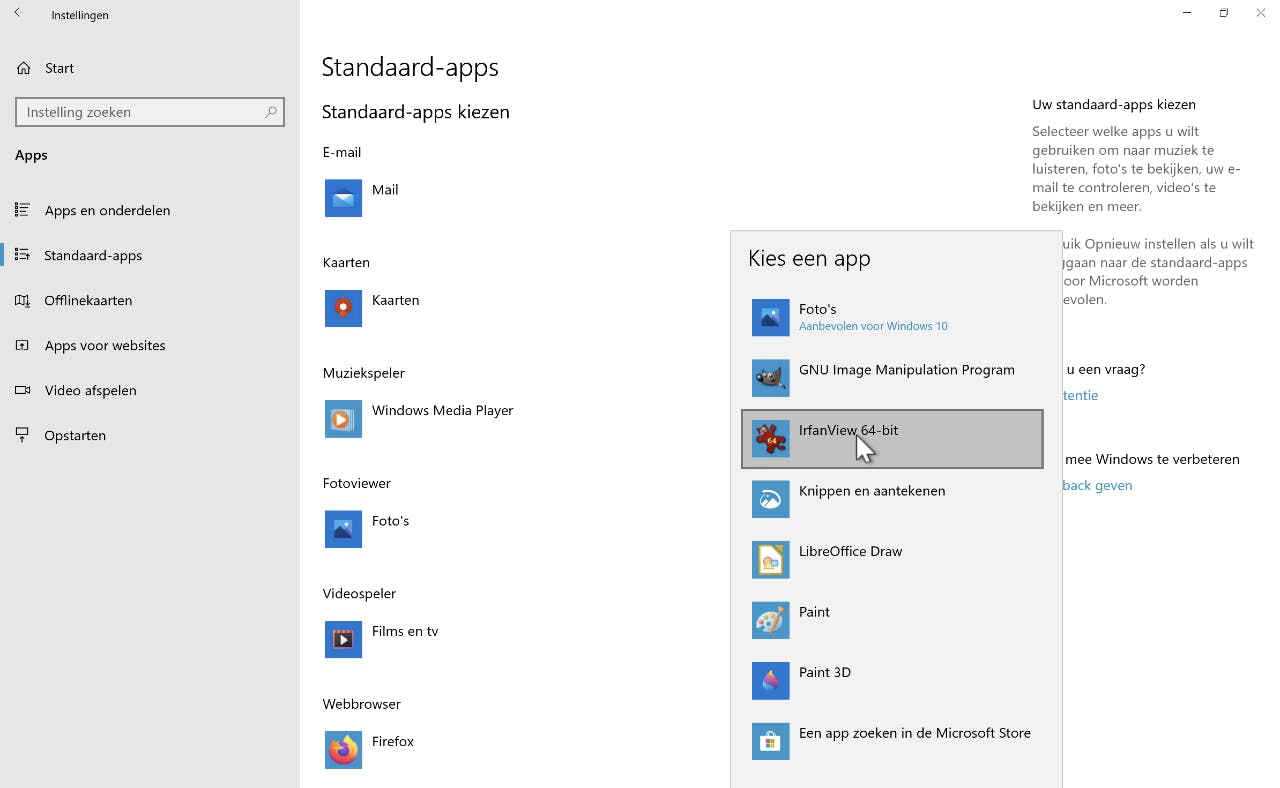The height and width of the screenshot is (788, 1280).
Task: Click the Kies een app title
Action: pyautogui.click(x=809, y=258)
